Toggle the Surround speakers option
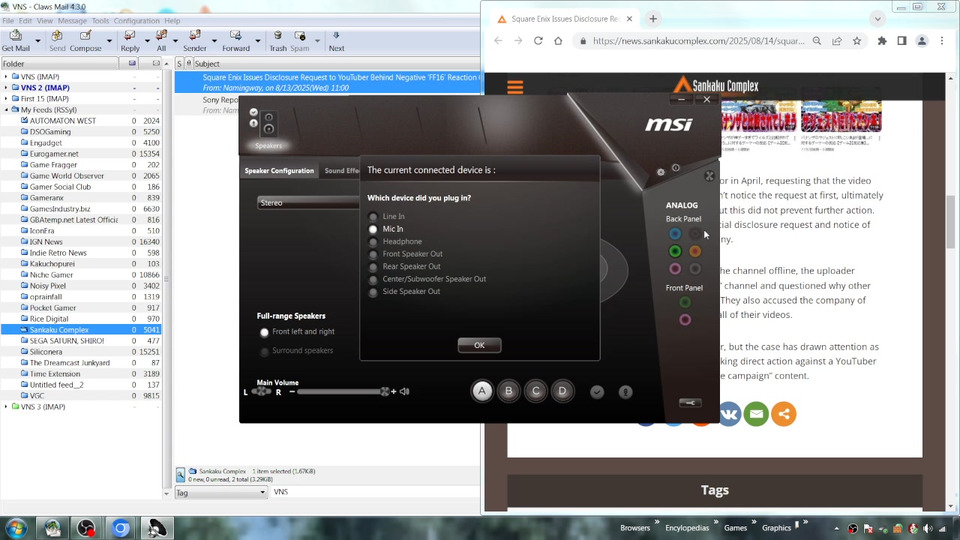The image size is (960, 540). 264,351
